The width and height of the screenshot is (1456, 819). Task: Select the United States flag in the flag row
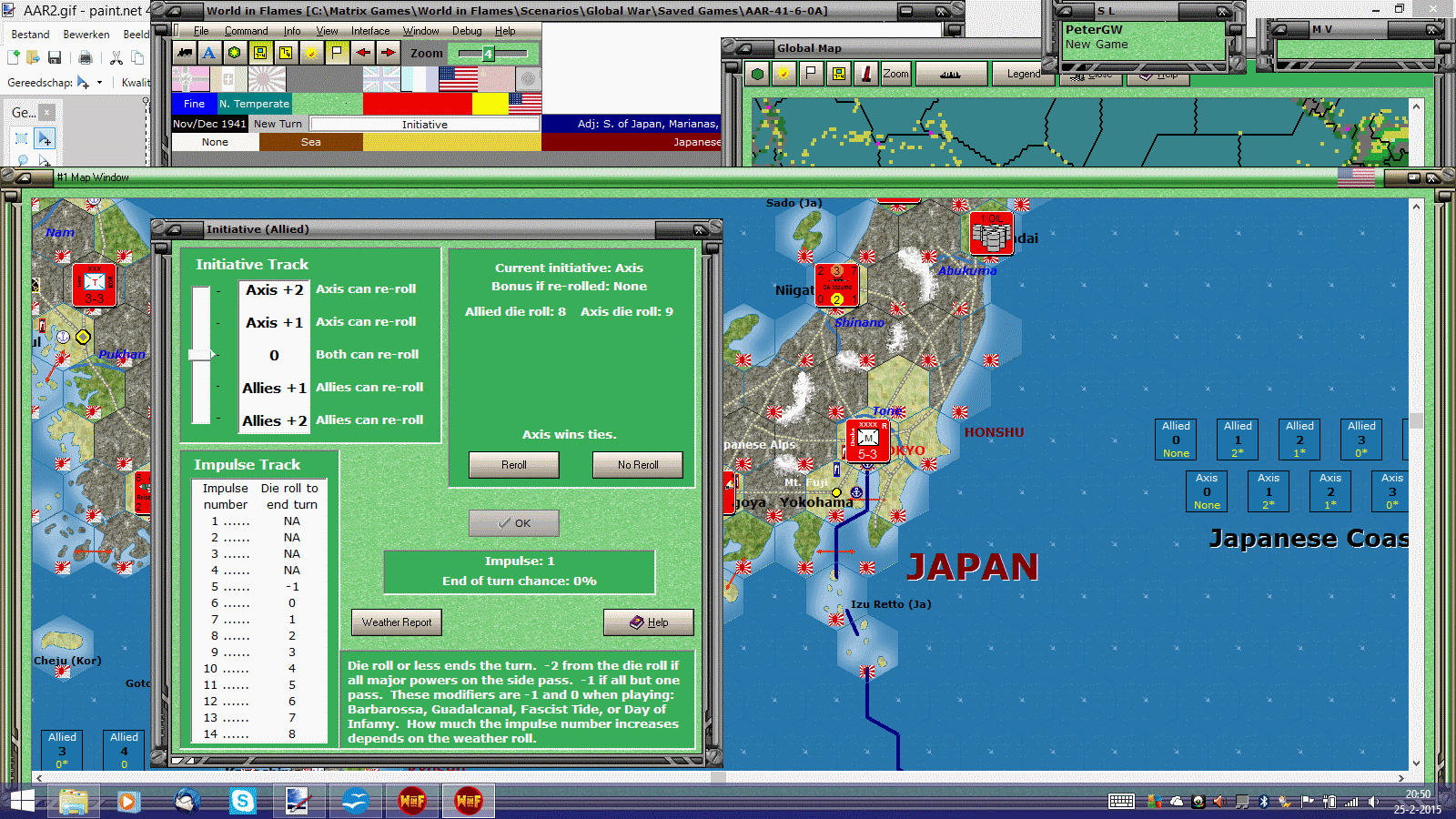458,79
